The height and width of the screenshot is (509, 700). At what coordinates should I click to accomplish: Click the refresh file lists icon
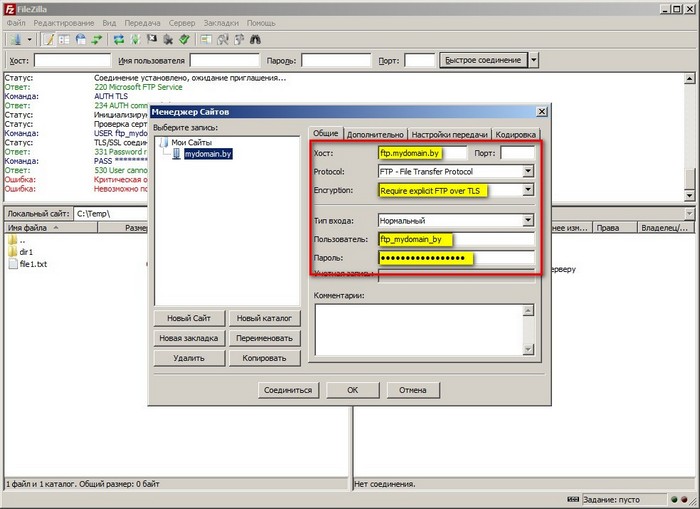(119, 40)
